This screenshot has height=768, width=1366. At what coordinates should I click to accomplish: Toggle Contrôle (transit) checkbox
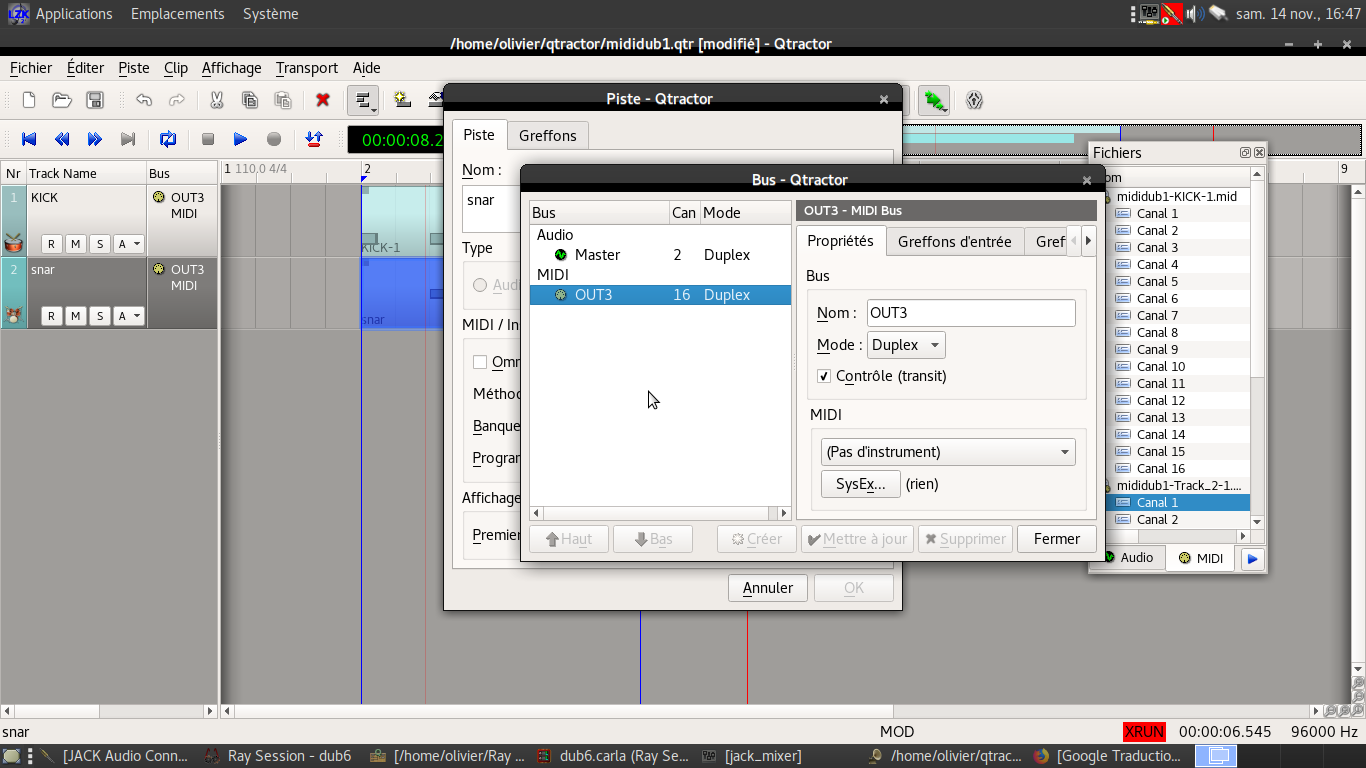(x=824, y=376)
